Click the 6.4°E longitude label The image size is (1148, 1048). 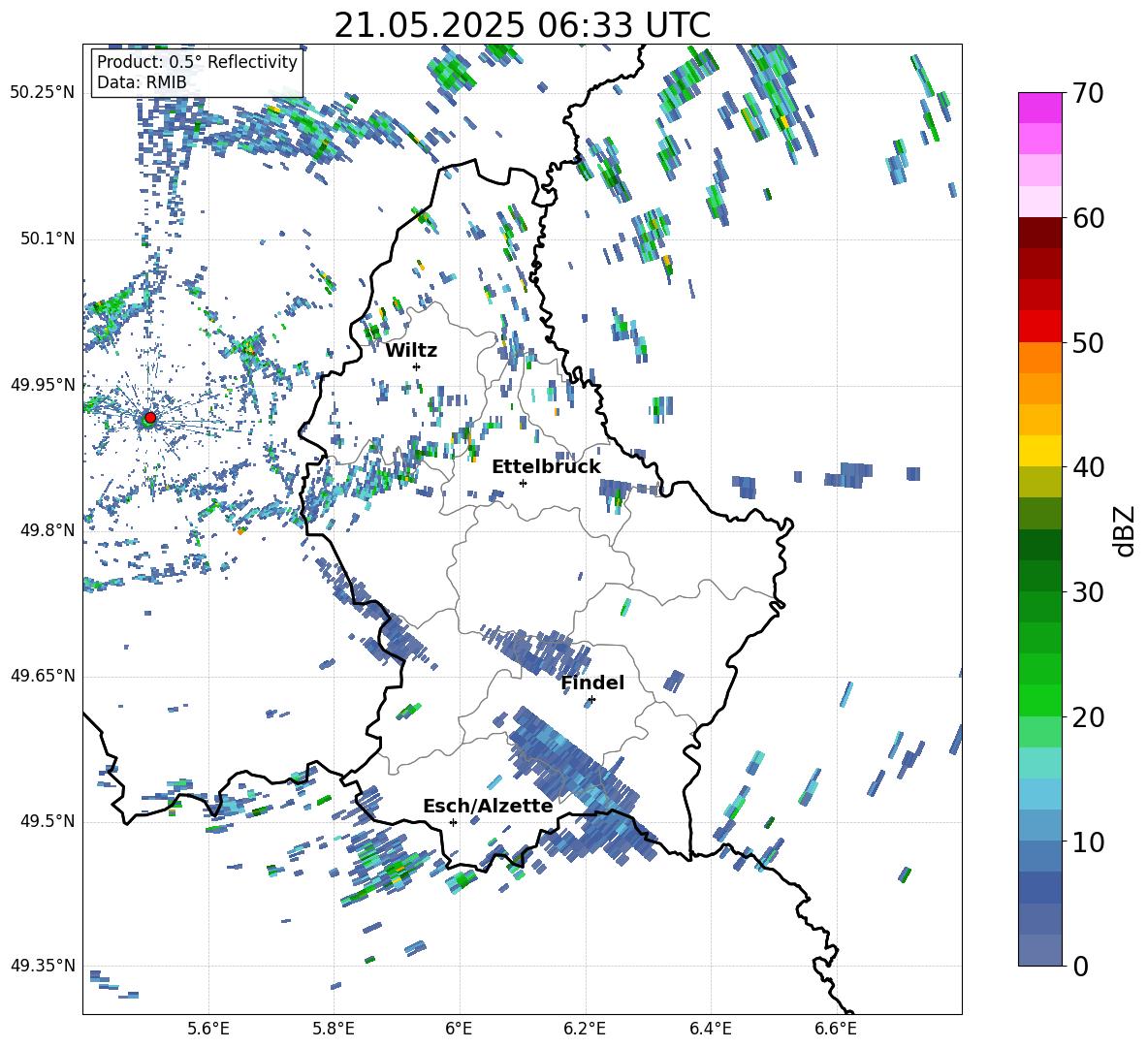click(x=710, y=1029)
